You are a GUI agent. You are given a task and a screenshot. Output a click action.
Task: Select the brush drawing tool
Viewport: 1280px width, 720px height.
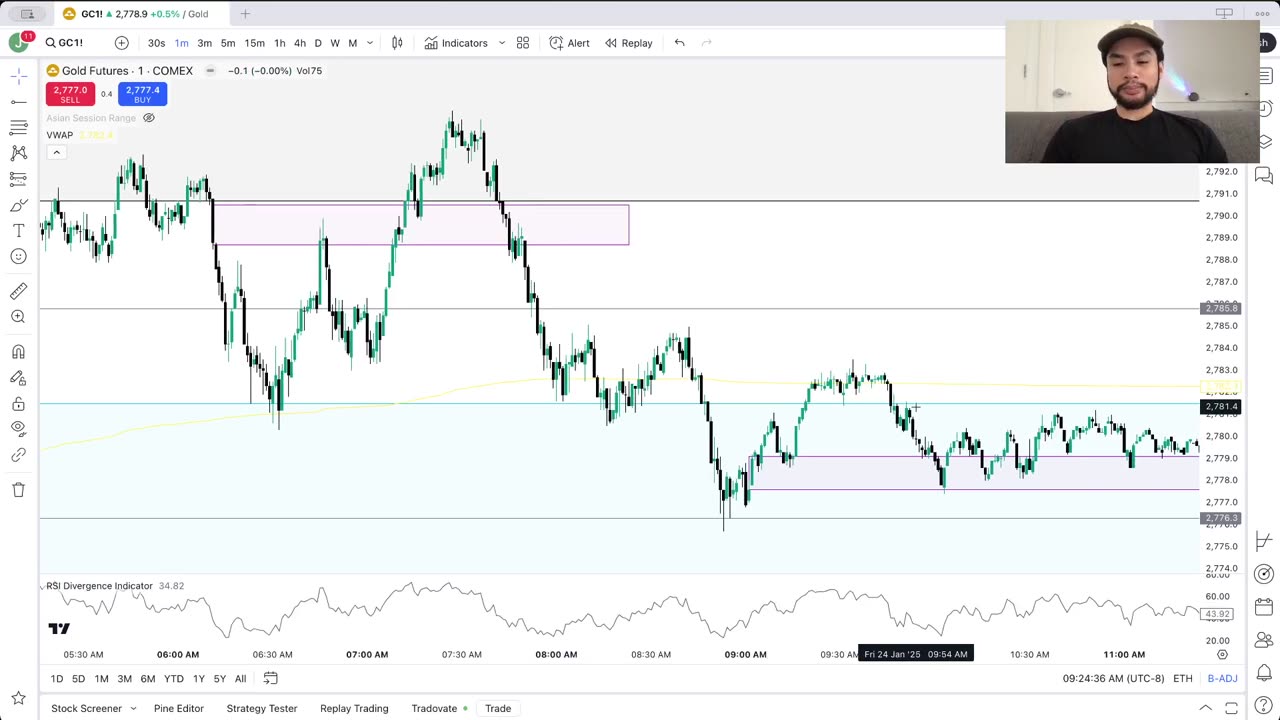(19, 205)
